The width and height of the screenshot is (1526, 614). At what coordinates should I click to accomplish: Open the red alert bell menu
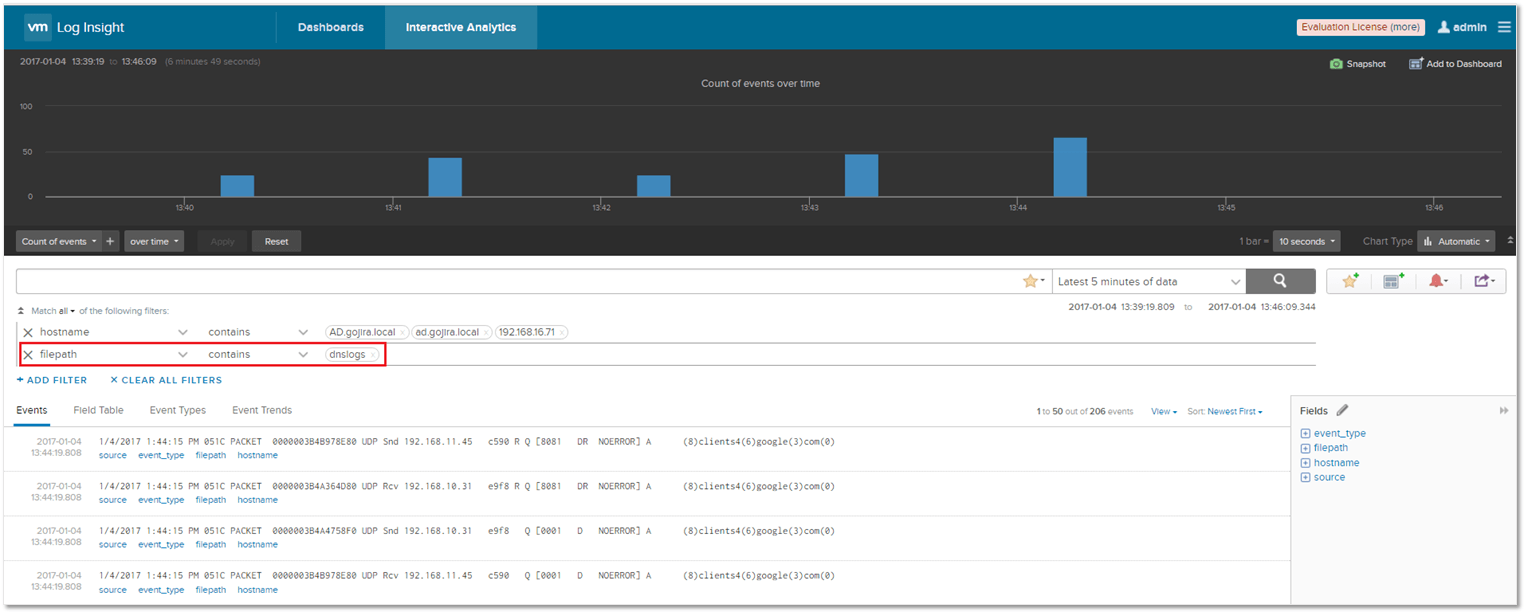coord(1438,281)
